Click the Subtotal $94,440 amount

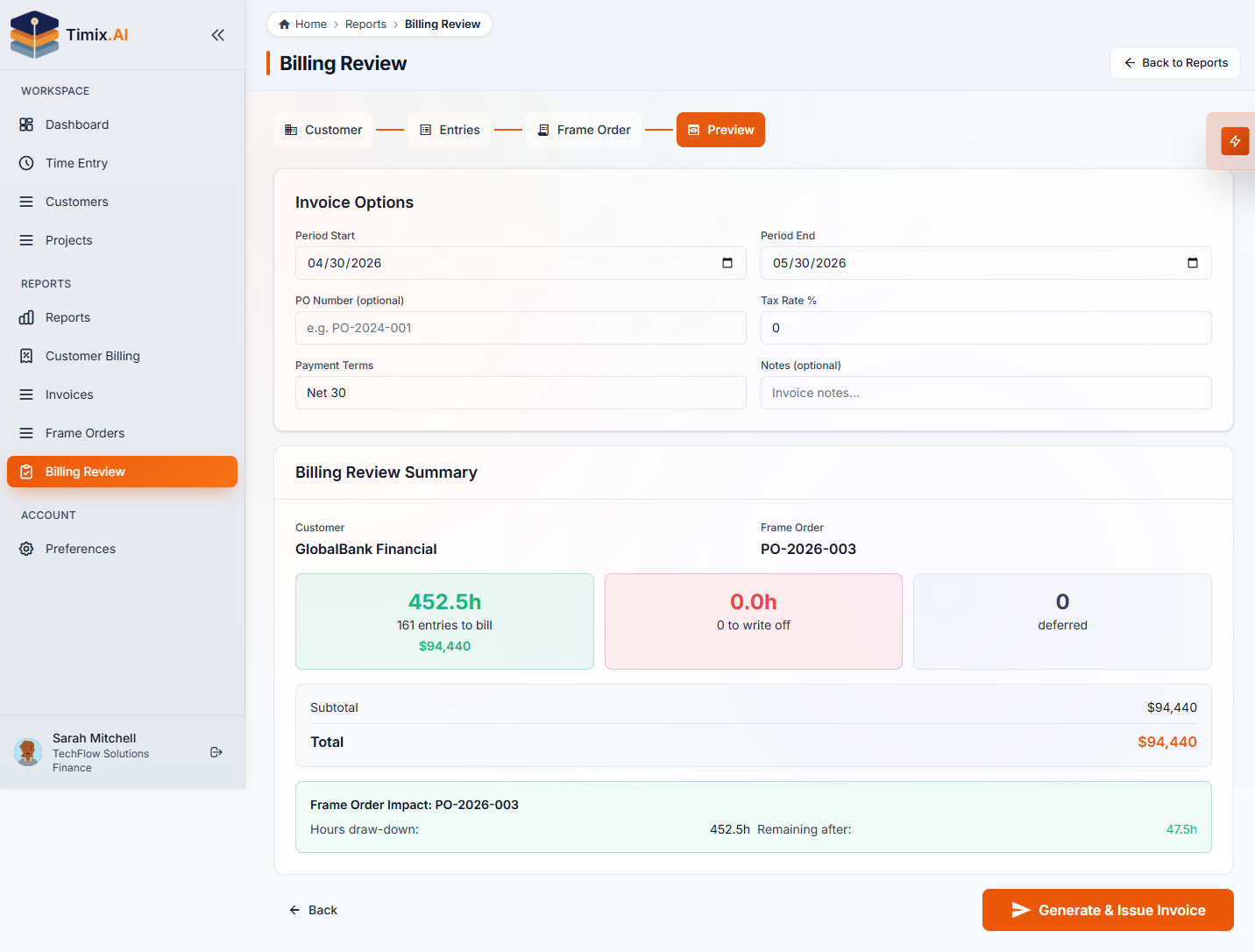[x=1172, y=707]
